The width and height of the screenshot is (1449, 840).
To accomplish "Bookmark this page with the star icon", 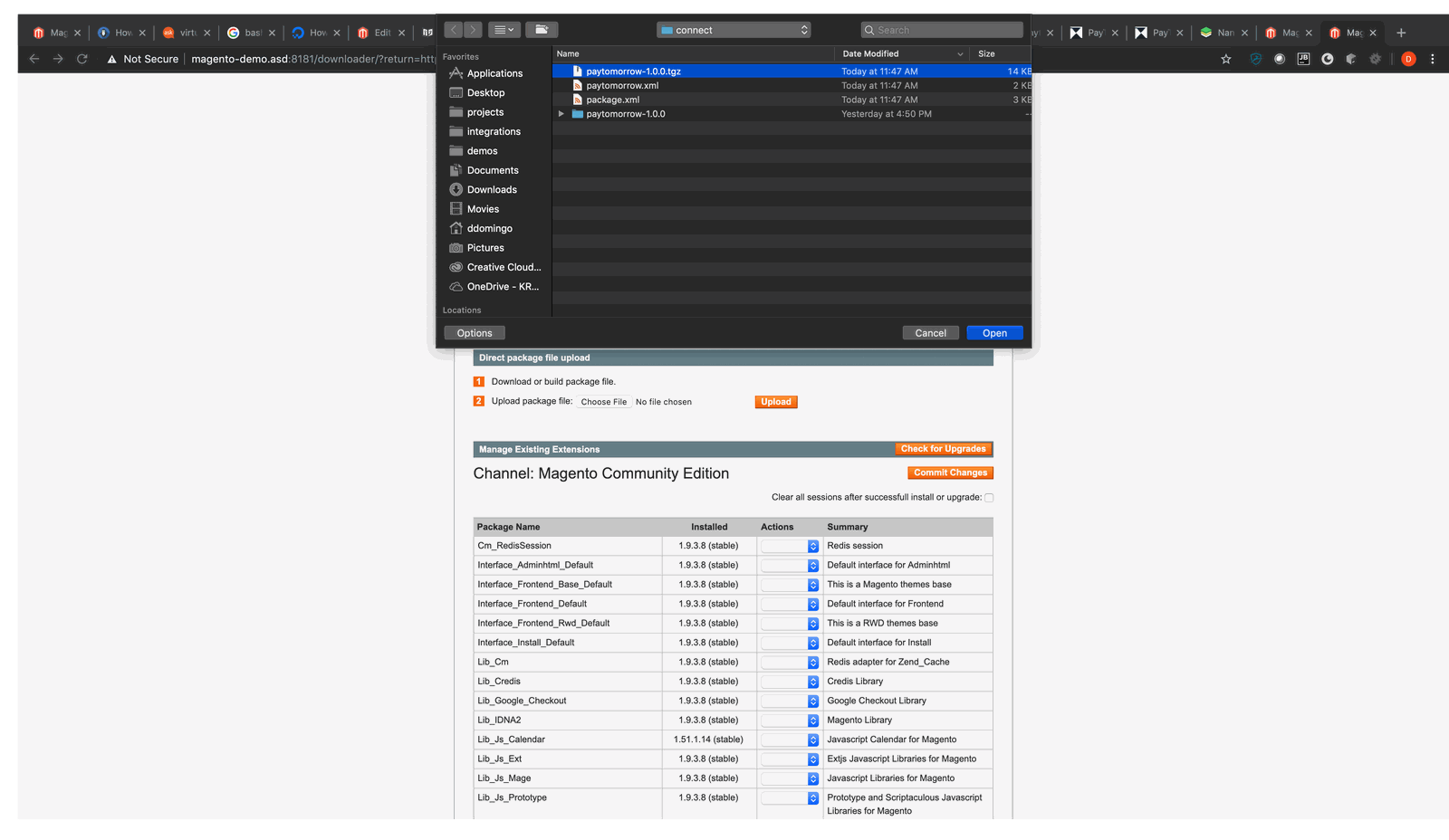I will point(1226,59).
